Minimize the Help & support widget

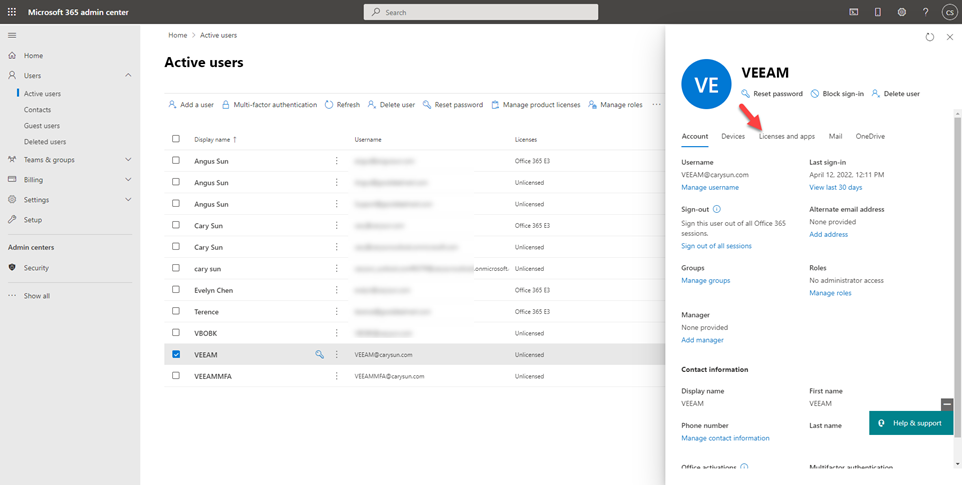click(947, 404)
